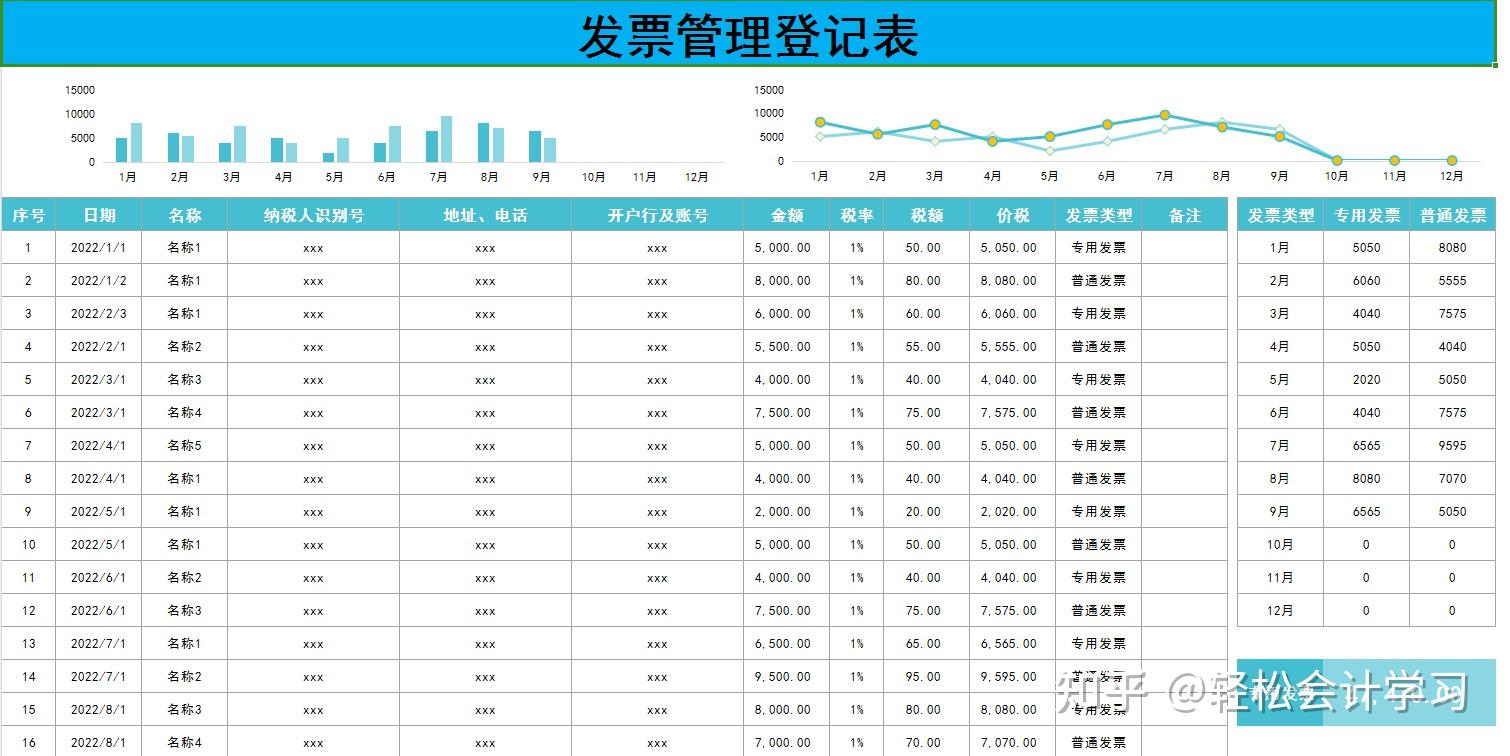
Task: Select the tax cell 60.00
Action: (926, 314)
